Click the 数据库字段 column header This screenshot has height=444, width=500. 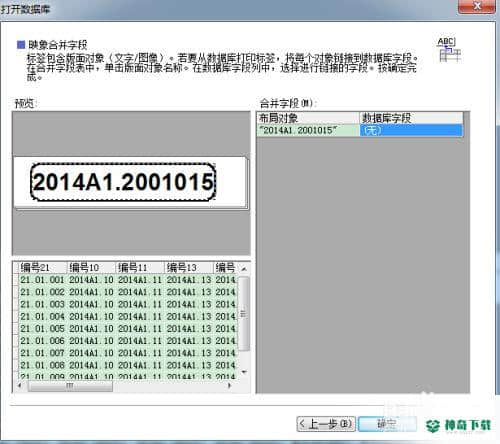[x=411, y=118]
